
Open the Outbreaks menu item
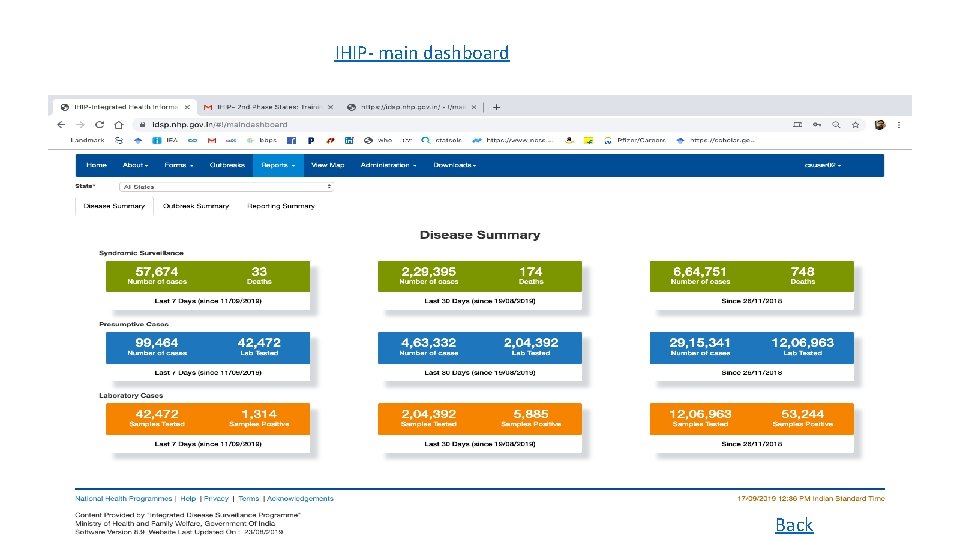click(227, 165)
